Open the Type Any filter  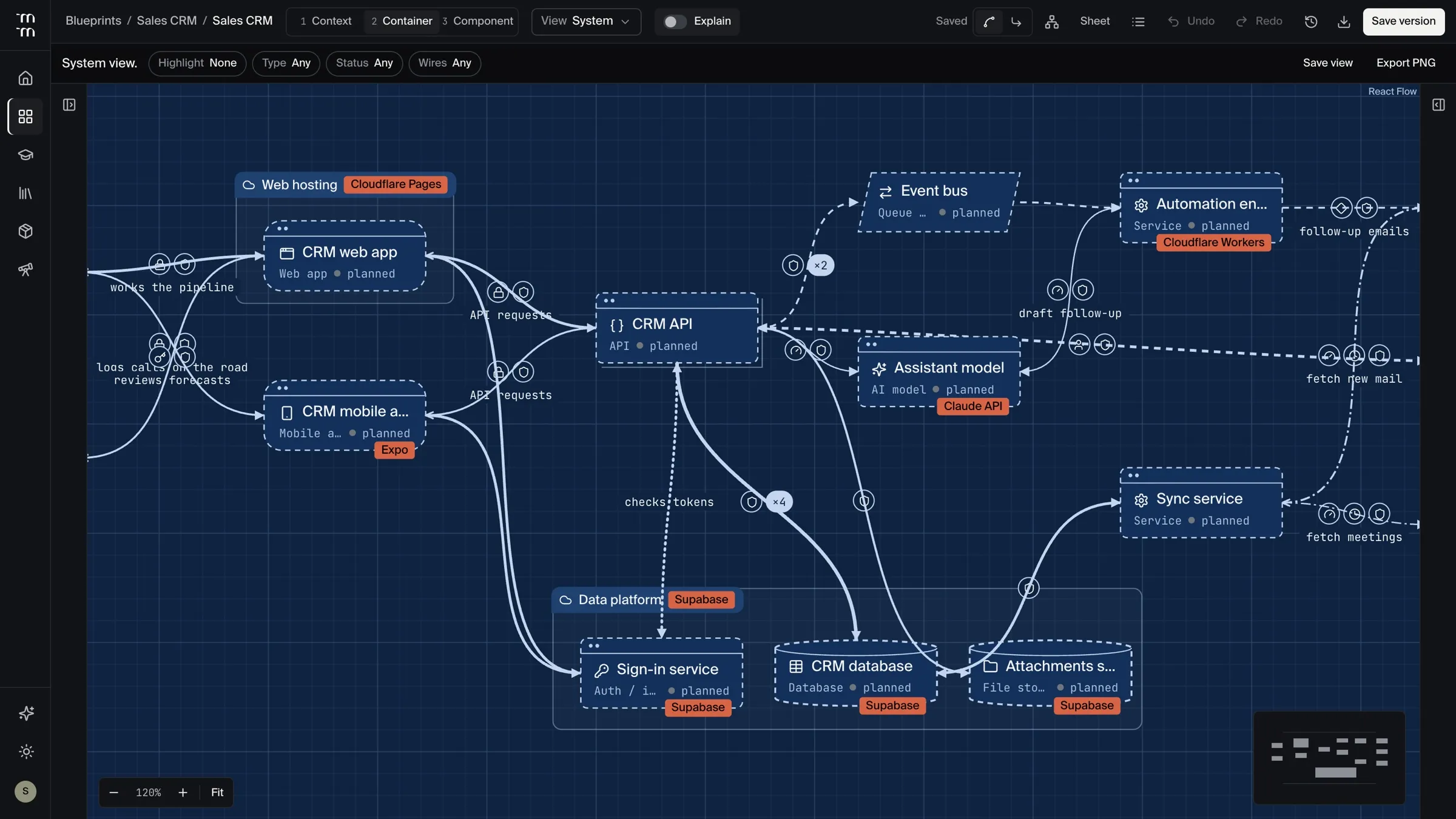tap(286, 63)
